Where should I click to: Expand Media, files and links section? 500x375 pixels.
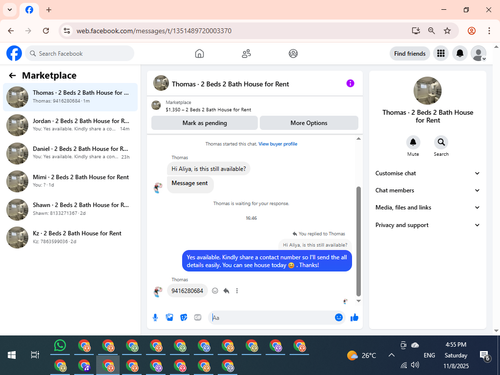click(x=427, y=207)
